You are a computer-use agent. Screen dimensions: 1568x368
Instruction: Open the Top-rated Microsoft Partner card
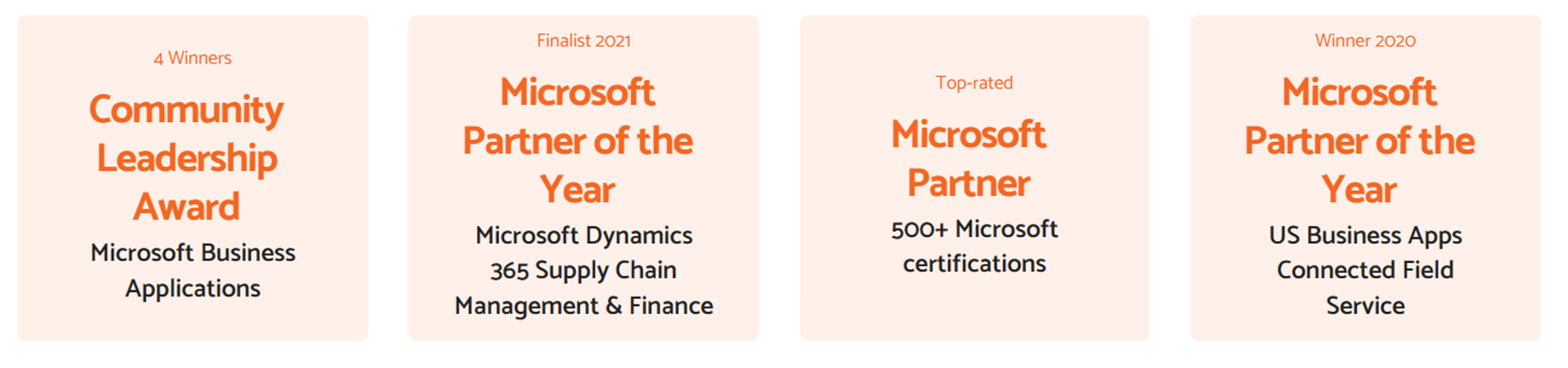pyautogui.click(x=975, y=178)
